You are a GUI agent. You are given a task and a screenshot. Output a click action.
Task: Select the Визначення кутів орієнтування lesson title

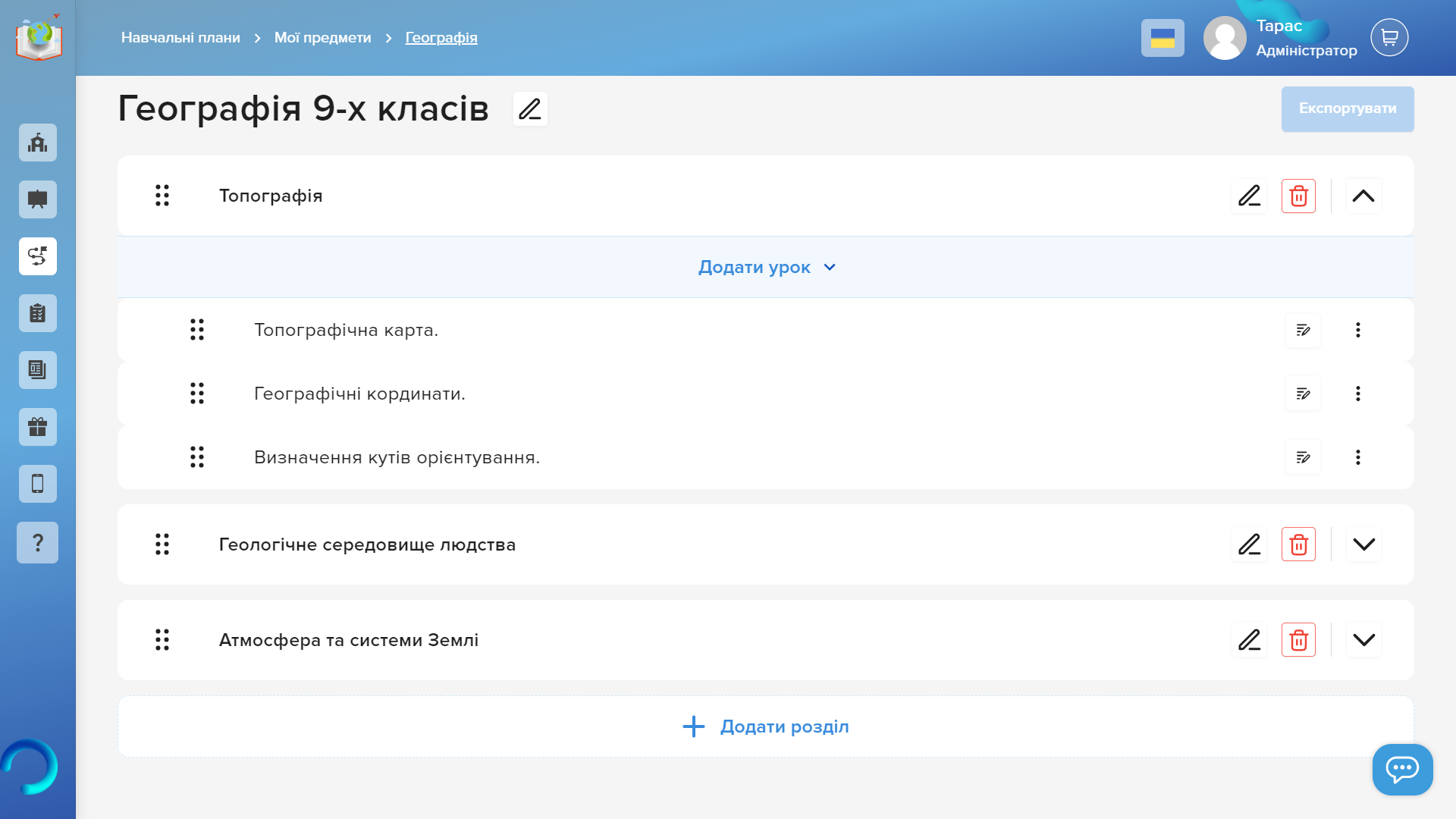(x=397, y=457)
